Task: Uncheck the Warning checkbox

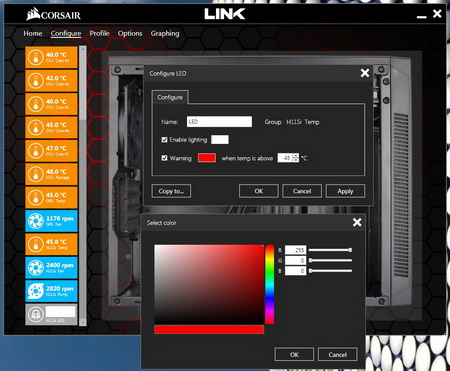Action: tap(164, 158)
